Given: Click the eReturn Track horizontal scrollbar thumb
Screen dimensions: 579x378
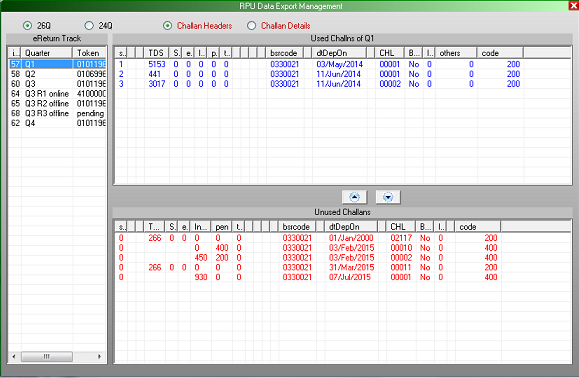Looking at the screenshot, I should pos(47,357).
